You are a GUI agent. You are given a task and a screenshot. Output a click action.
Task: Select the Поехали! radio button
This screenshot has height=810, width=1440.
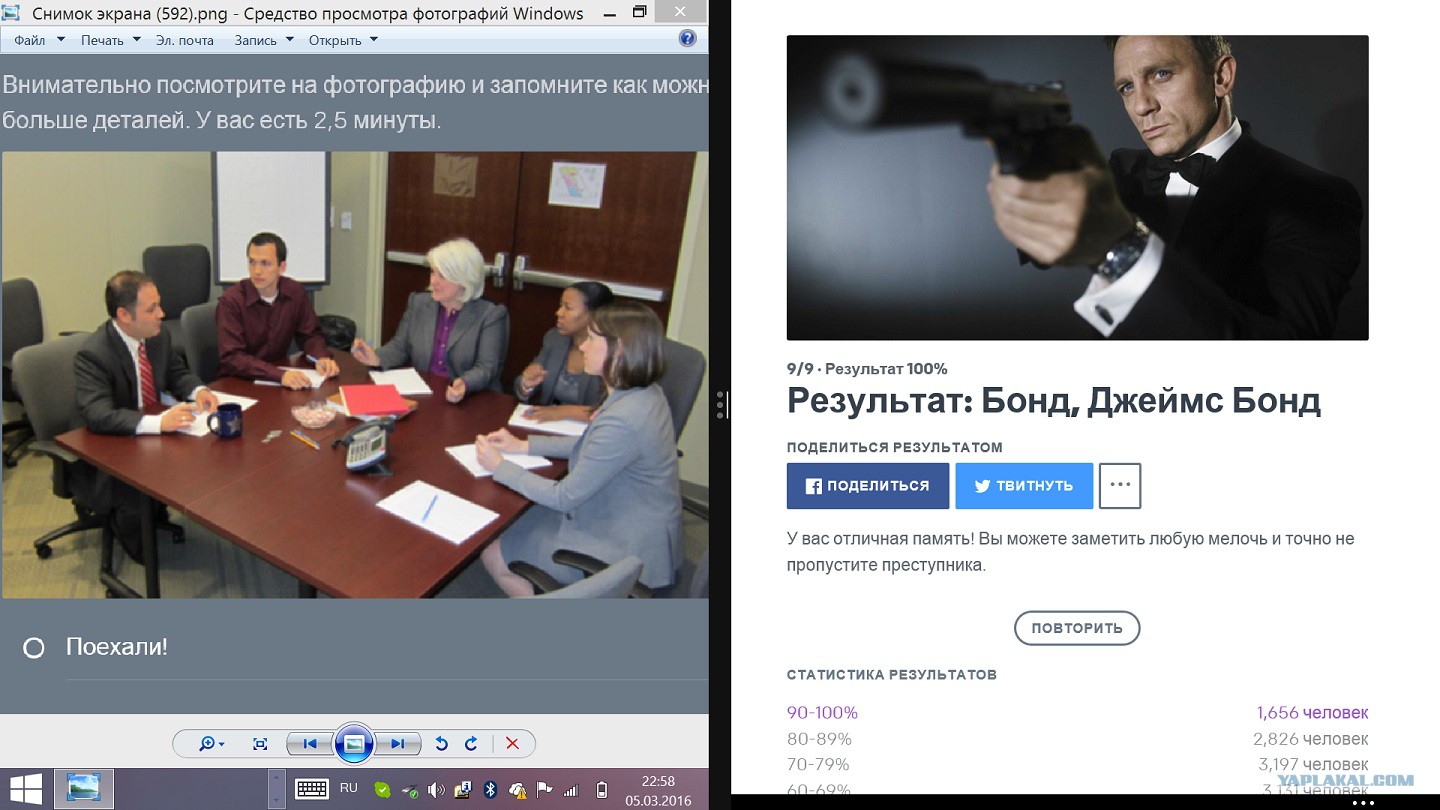pyautogui.click(x=34, y=648)
